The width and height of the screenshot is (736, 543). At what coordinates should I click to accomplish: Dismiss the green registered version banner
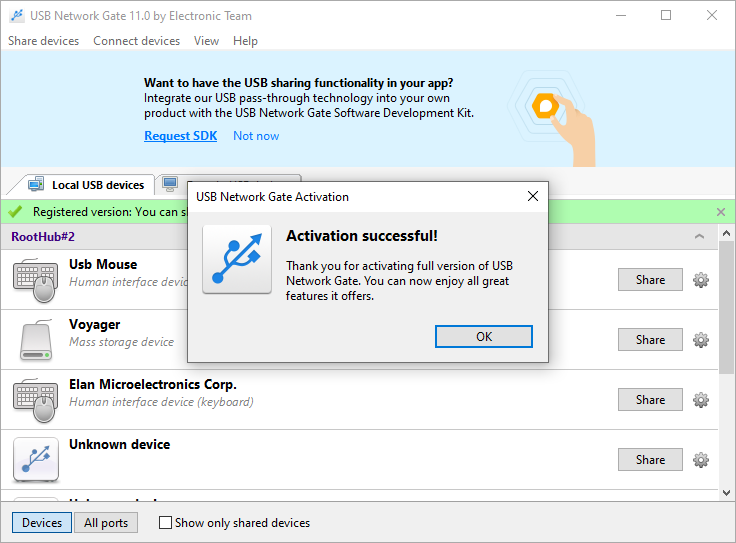click(x=721, y=212)
